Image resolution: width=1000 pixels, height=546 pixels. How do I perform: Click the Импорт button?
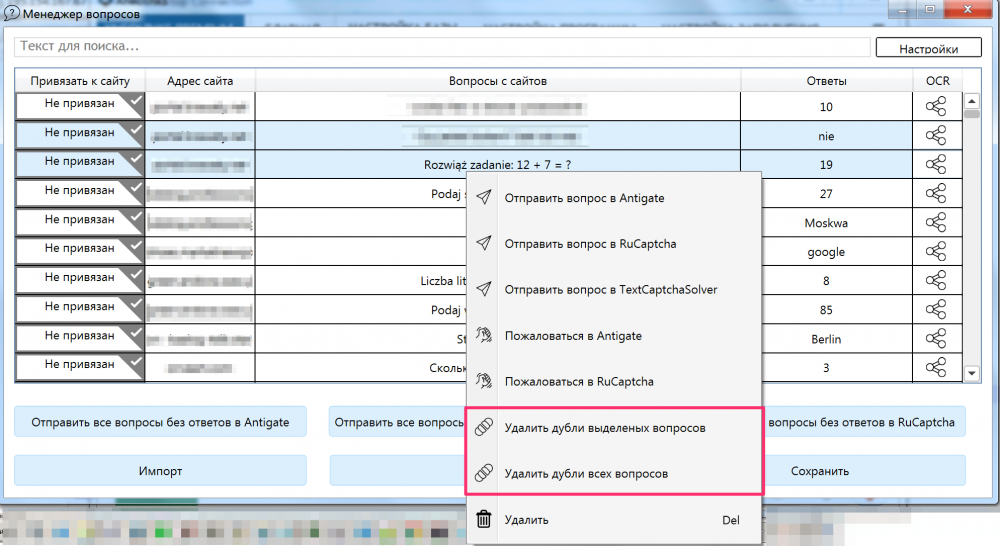pos(160,471)
